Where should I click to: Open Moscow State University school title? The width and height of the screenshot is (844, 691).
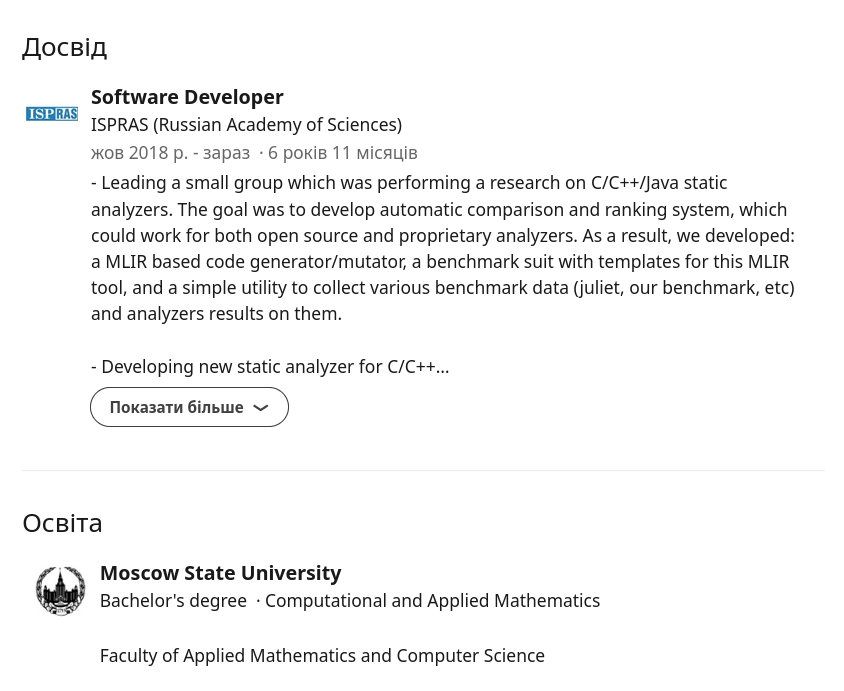pyautogui.click(x=220, y=573)
